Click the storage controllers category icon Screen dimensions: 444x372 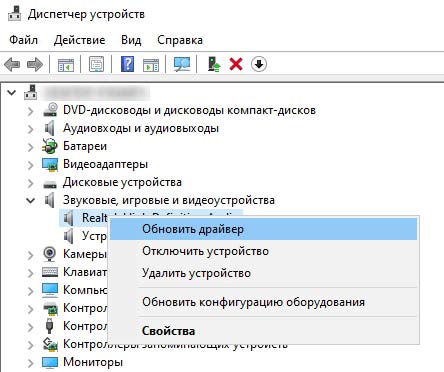pyautogui.click(x=50, y=344)
